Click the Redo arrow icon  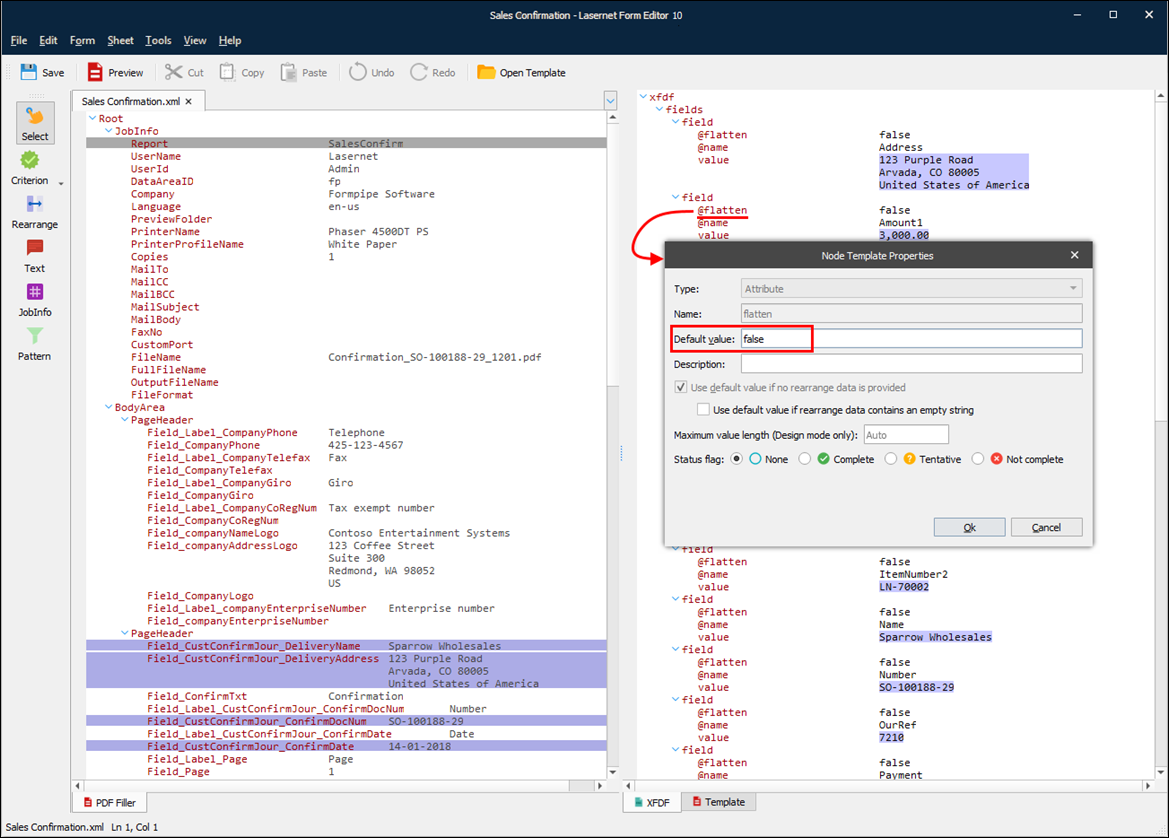pos(419,72)
